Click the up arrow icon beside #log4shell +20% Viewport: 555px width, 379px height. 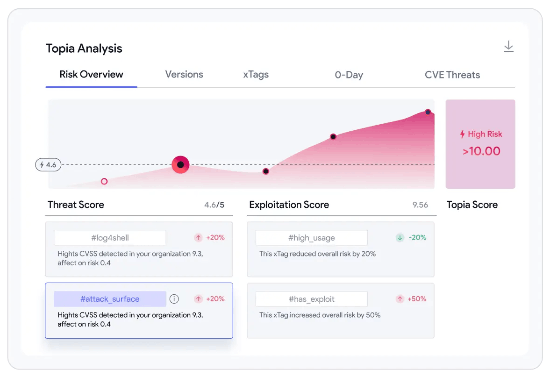pyautogui.click(x=198, y=237)
